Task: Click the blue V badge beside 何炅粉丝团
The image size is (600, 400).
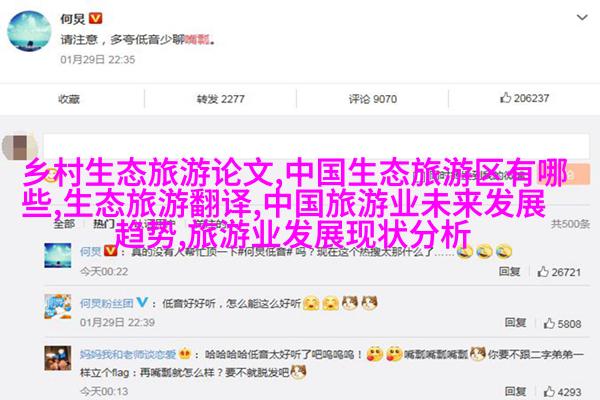Action: click(142, 302)
